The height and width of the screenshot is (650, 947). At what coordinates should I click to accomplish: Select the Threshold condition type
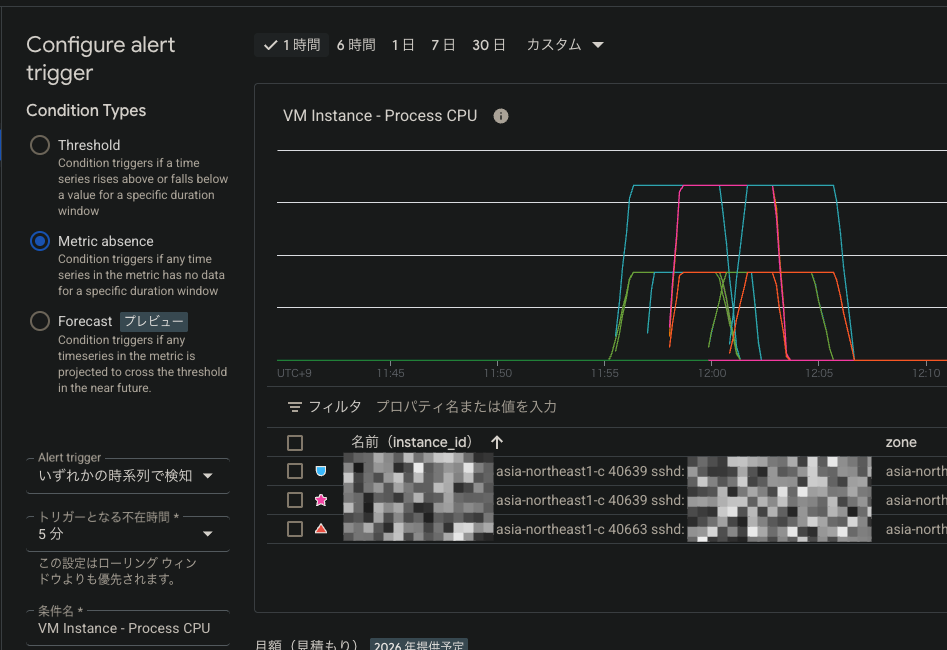(40, 145)
